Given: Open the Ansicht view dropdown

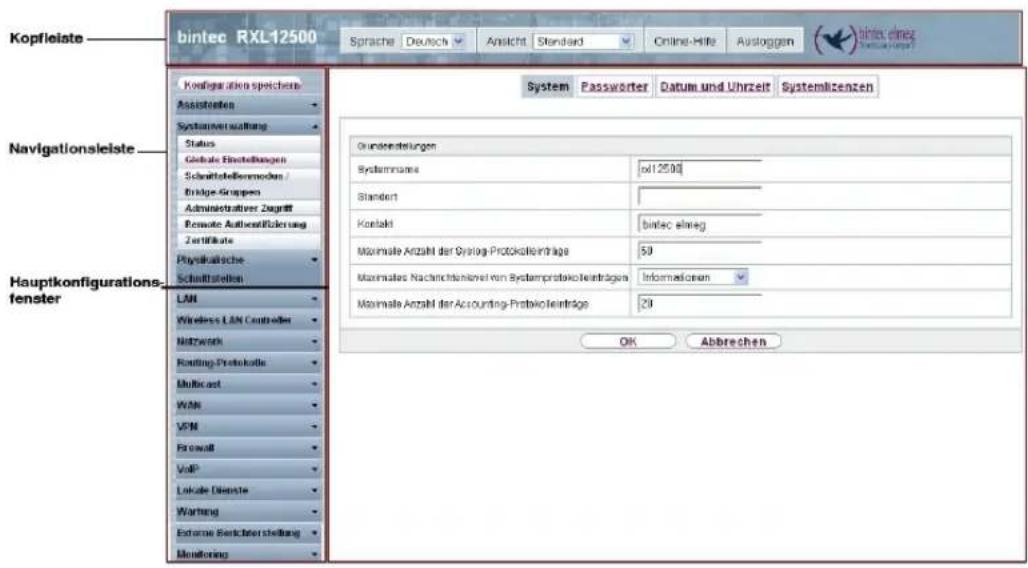Looking at the screenshot, I should point(583,41).
